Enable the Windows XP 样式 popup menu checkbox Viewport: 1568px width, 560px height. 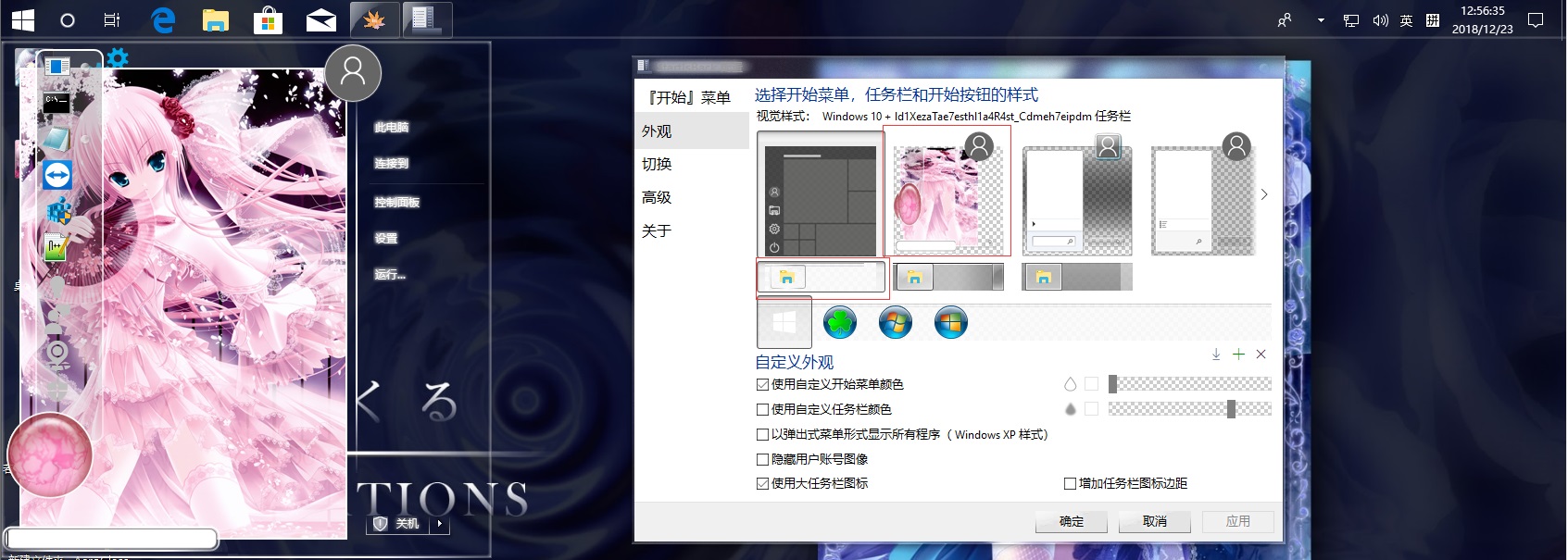click(x=763, y=434)
